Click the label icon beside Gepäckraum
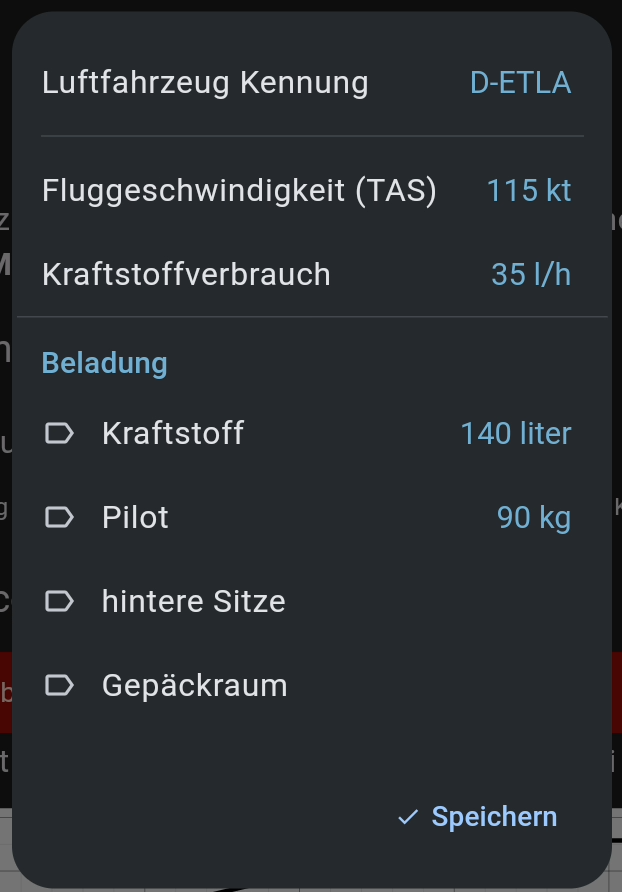This screenshot has height=892, width=622. [x=60, y=685]
